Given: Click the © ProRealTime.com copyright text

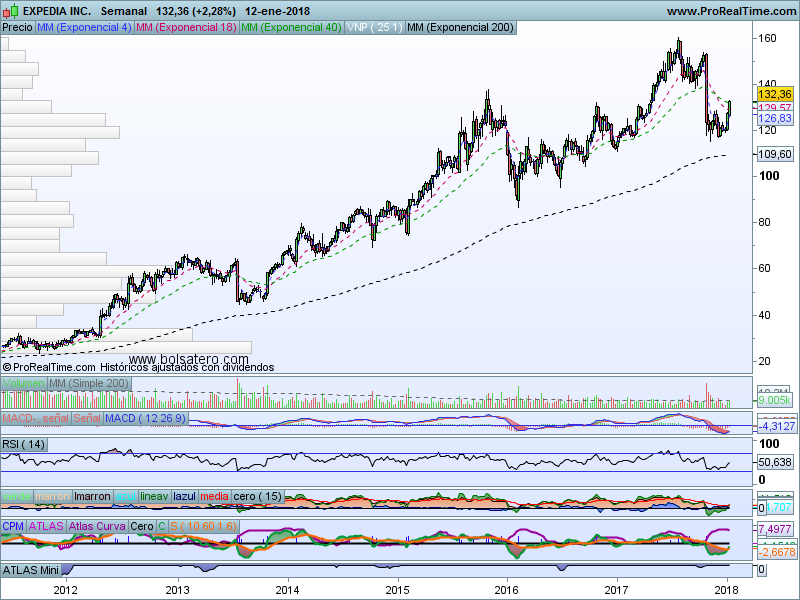Looking at the screenshot, I should click(49, 367).
